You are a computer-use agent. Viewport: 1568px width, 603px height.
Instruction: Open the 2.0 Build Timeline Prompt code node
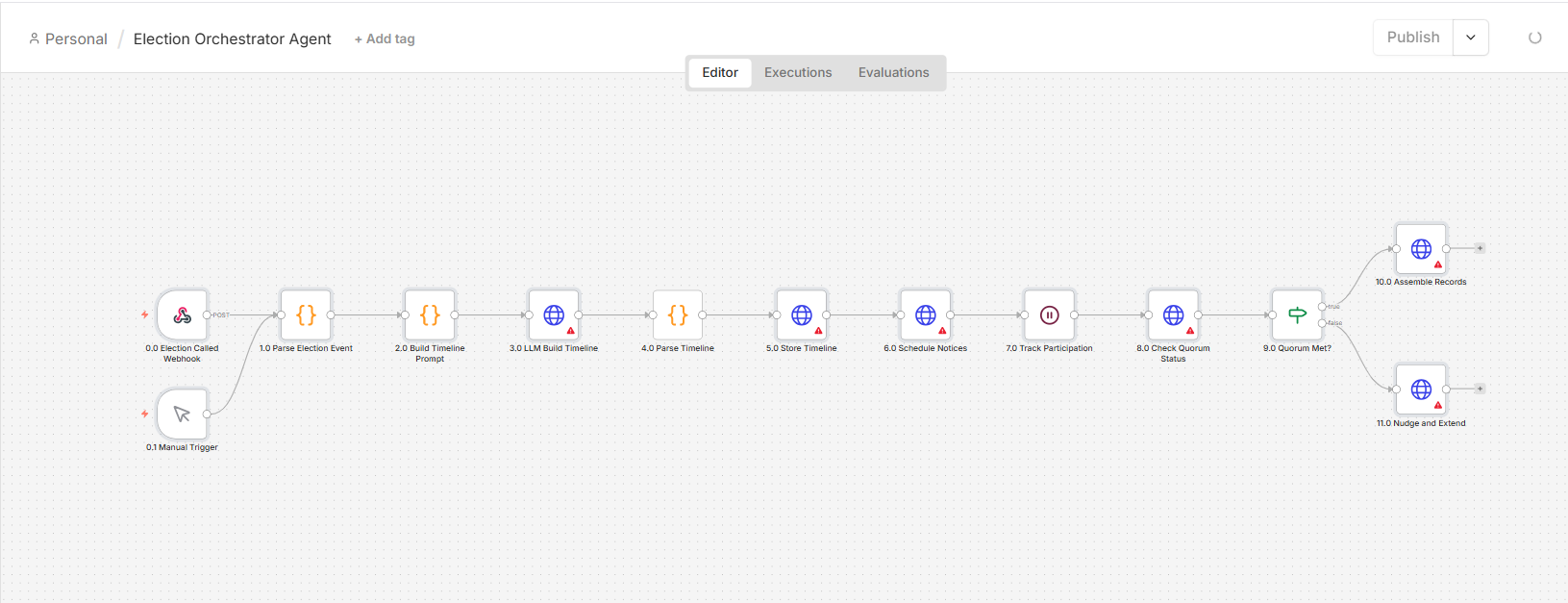tap(430, 315)
